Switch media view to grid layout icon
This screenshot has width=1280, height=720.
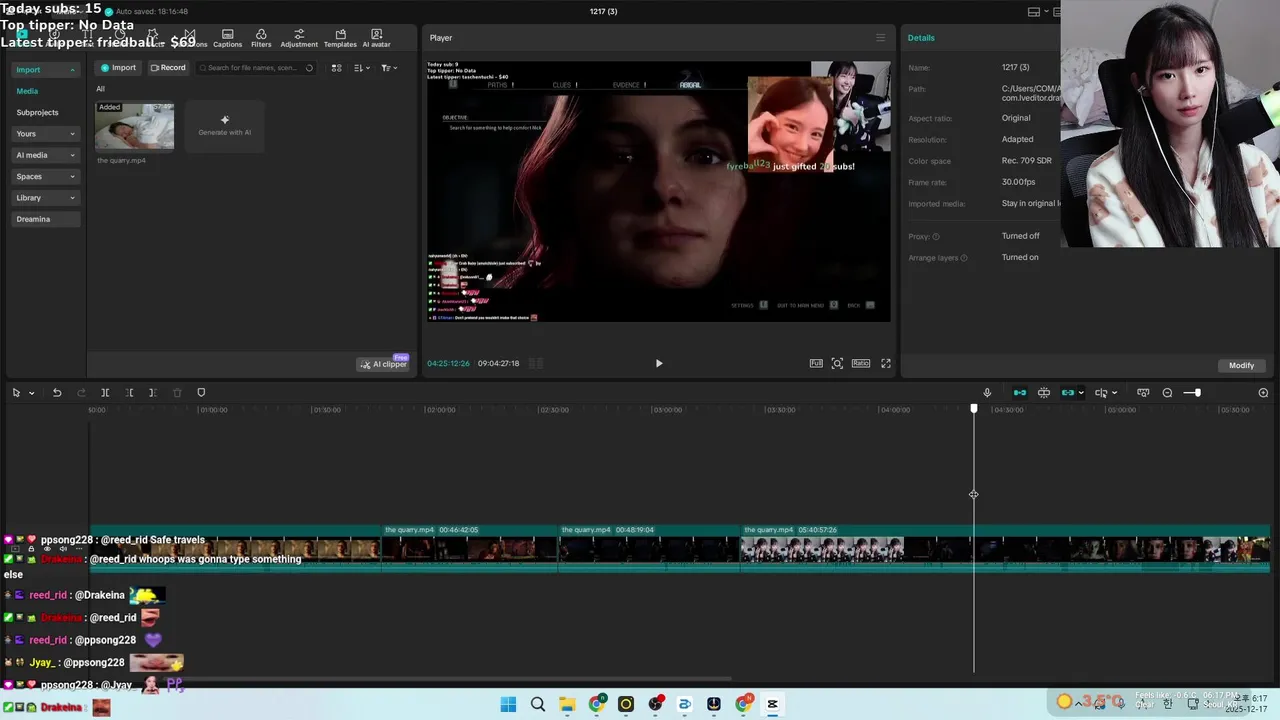[x=336, y=68]
